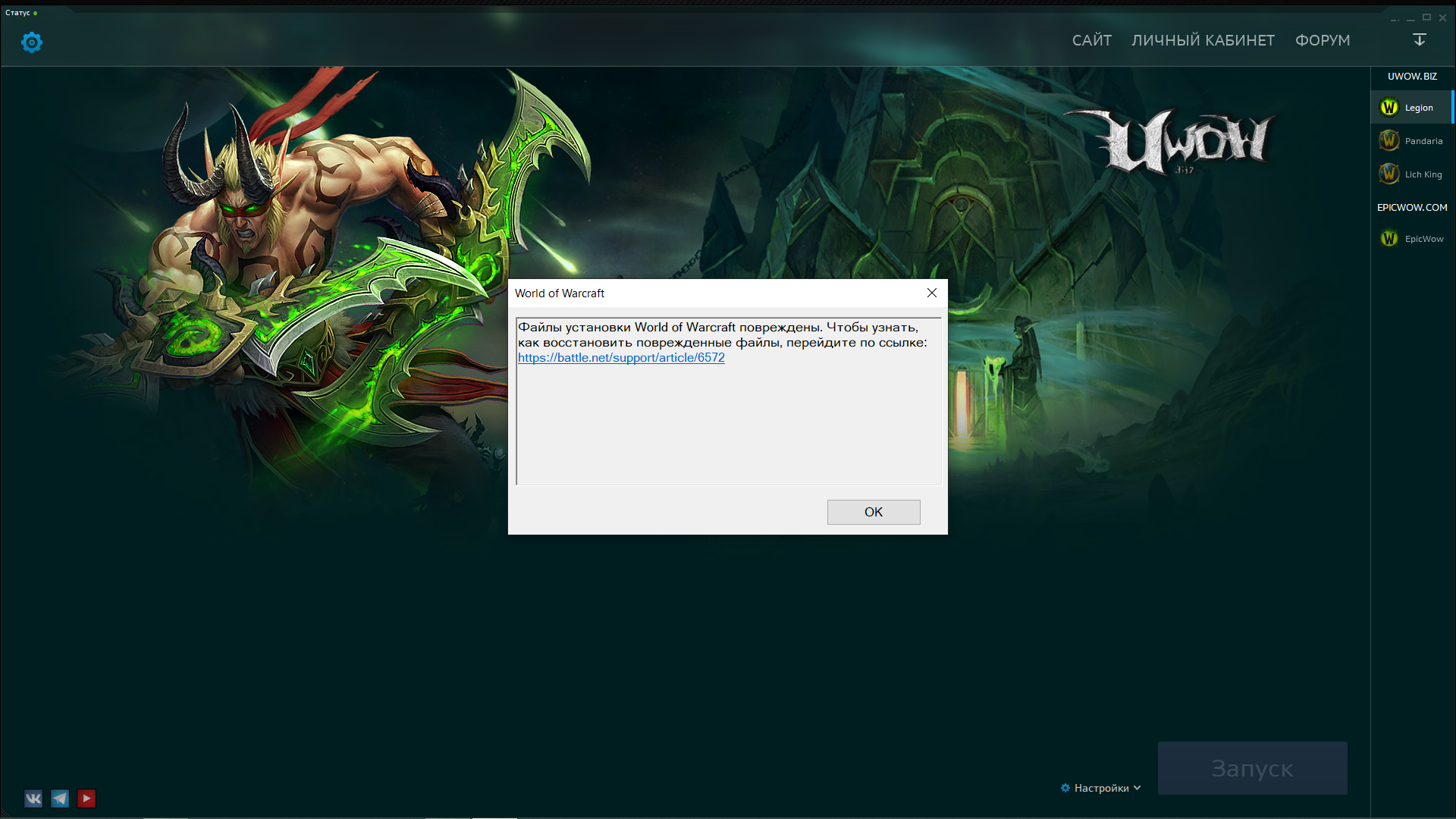Image resolution: width=1456 pixels, height=819 pixels.
Task: Click the green Статус indicator
Action: [35, 13]
